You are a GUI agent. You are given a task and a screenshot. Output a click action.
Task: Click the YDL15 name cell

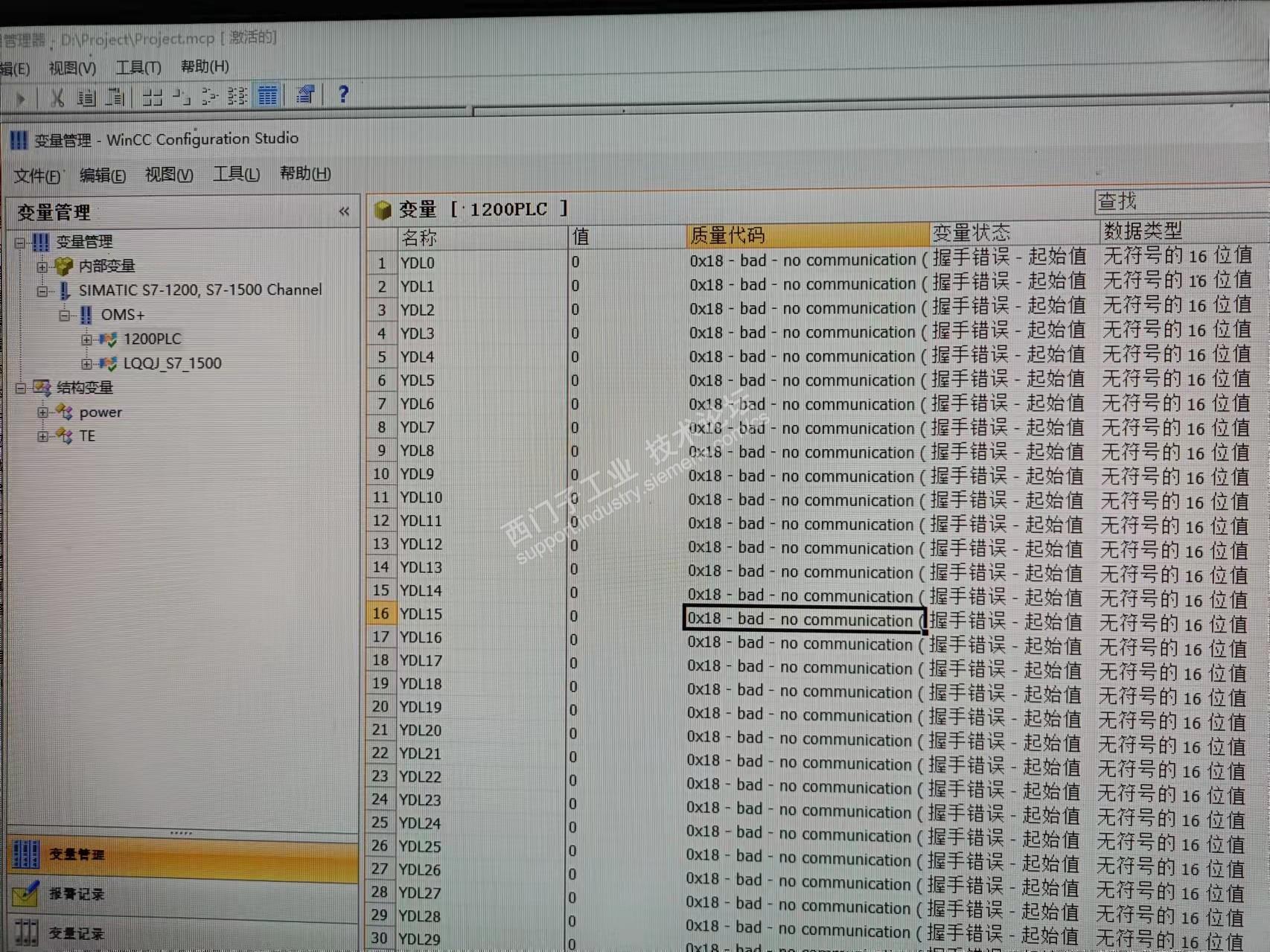pos(482,614)
